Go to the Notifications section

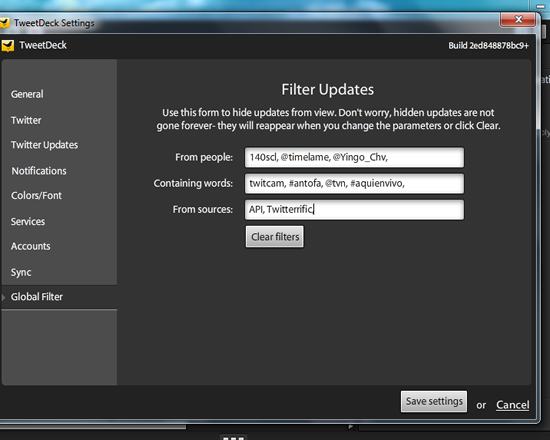pos(39,171)
